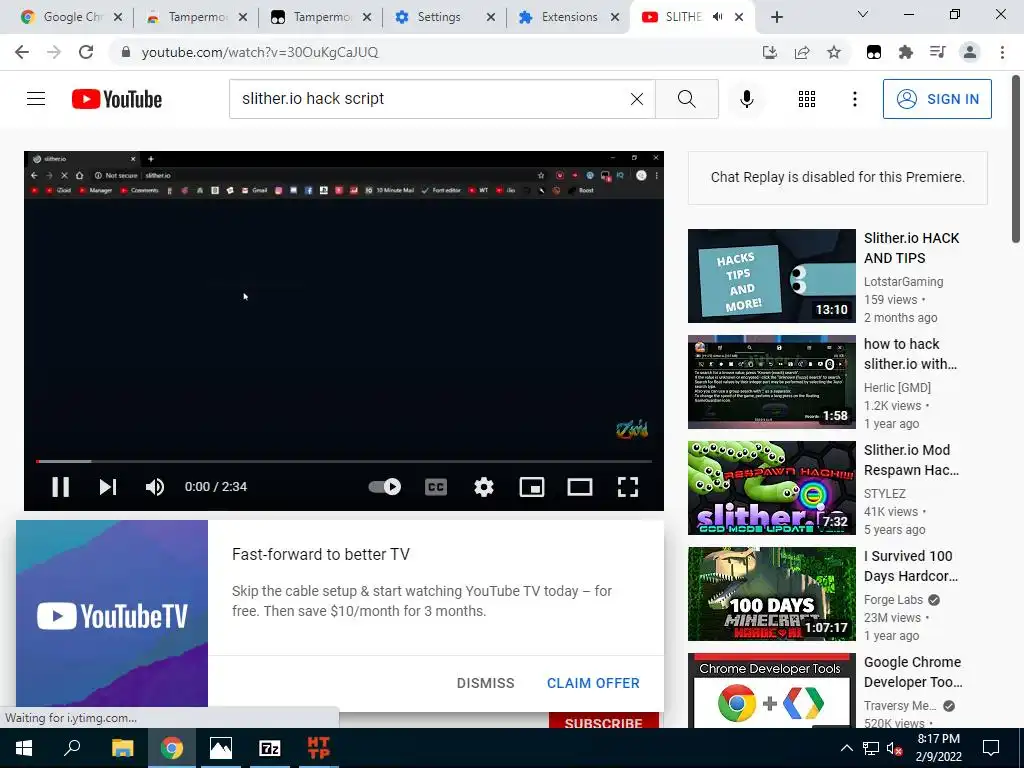
Task: Seek along the video progress bar
Action: click(344, 461)
